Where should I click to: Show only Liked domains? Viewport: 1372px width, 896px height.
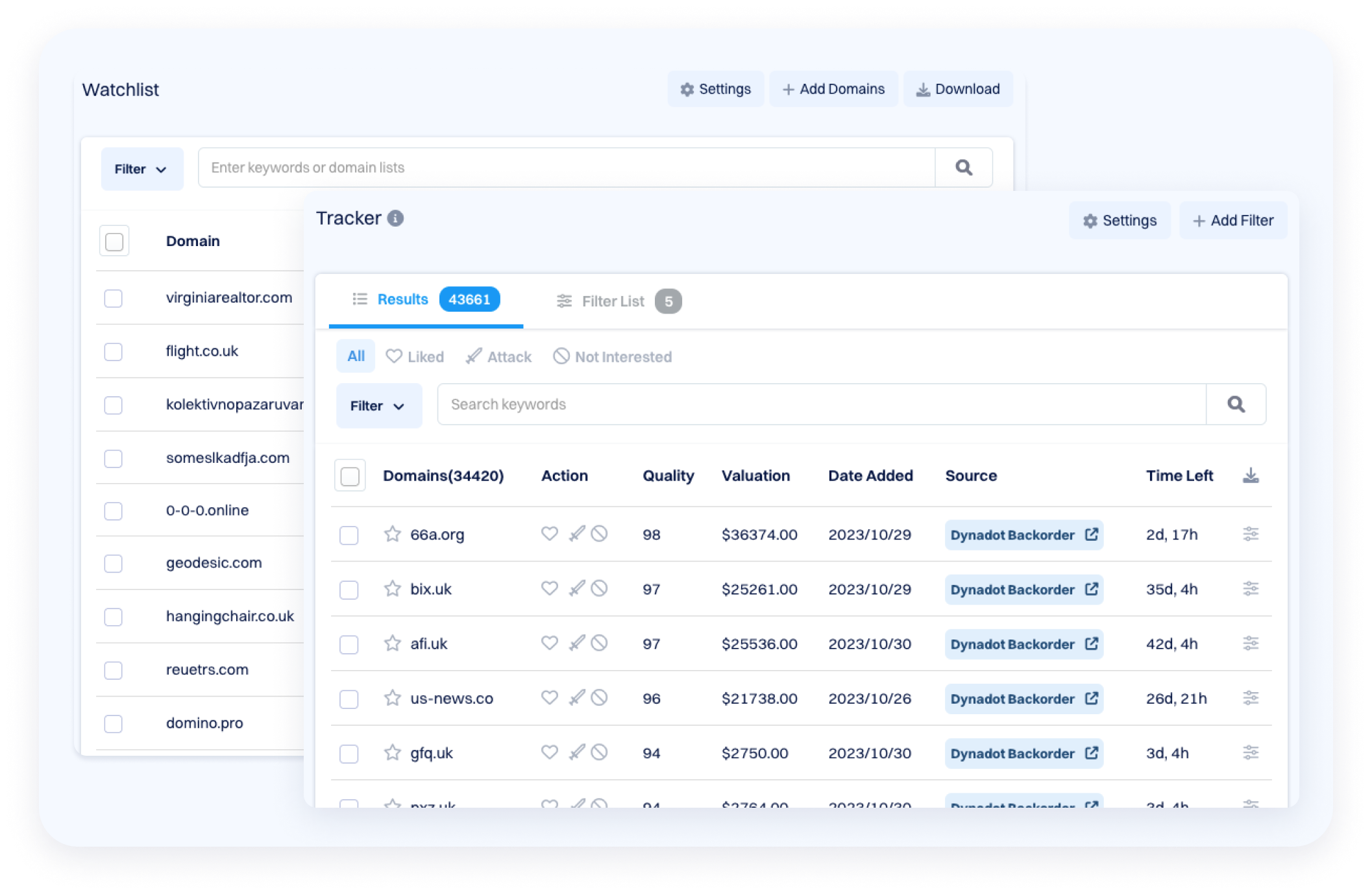415,356
